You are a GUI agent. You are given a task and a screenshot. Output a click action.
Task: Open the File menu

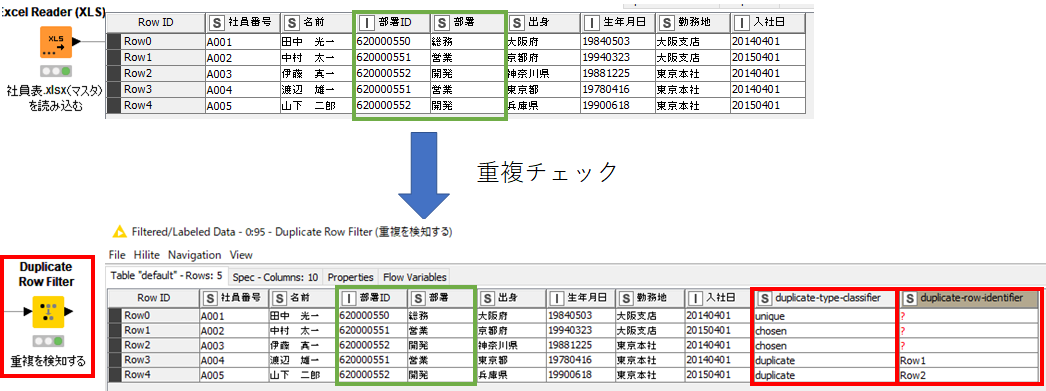117,255
